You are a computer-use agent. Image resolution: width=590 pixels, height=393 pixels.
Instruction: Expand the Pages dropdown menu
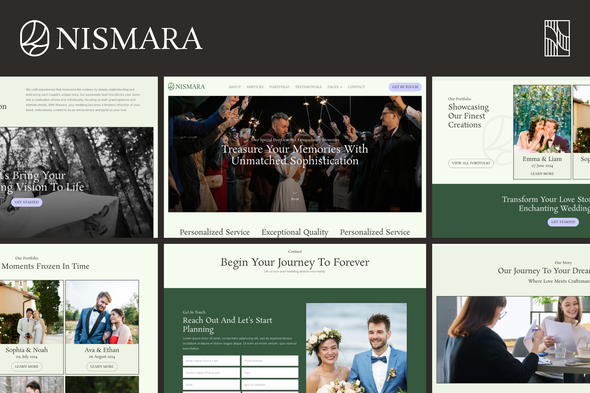[335, 87]
